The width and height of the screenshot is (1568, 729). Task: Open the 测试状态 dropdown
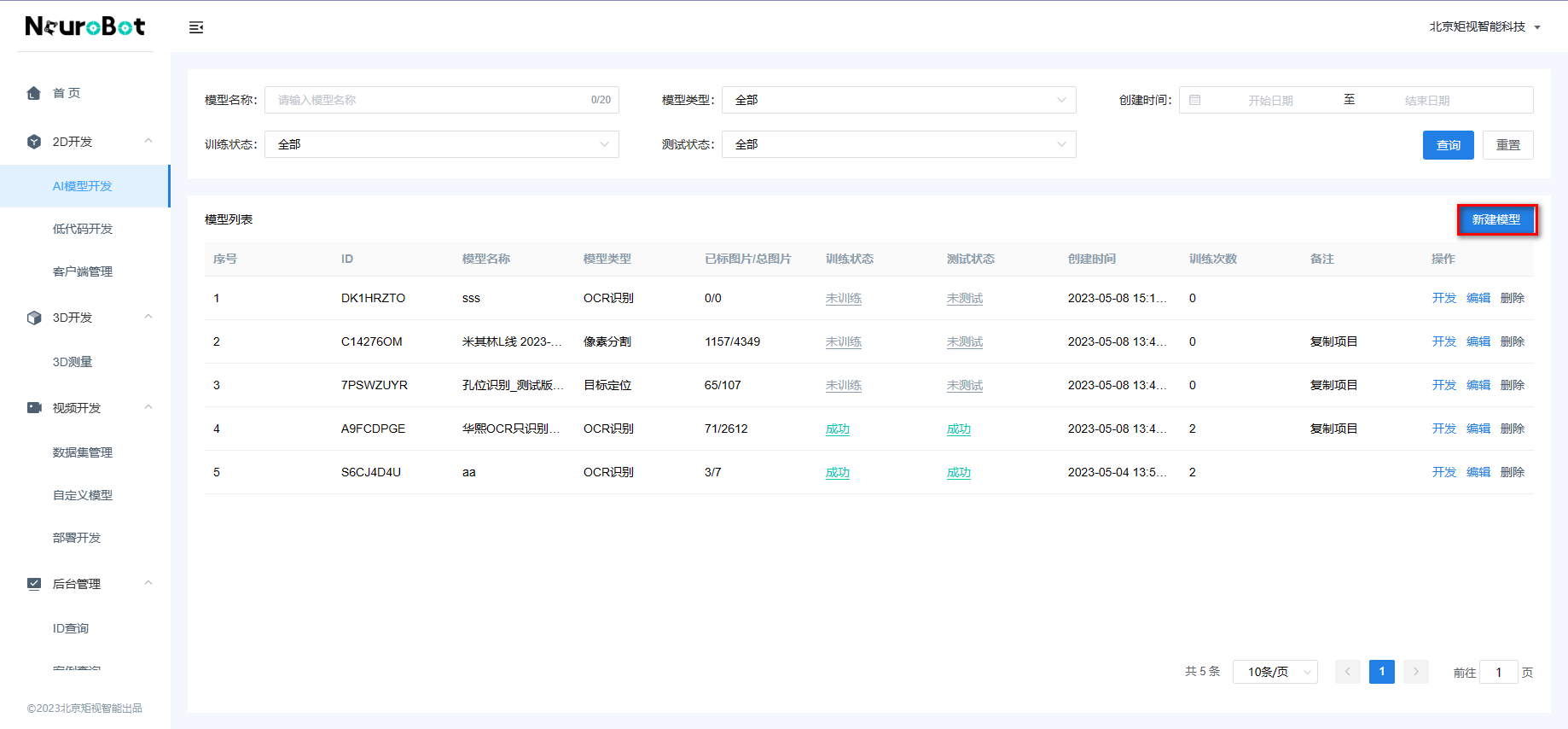pyautogui.click(x=899, y=144)
